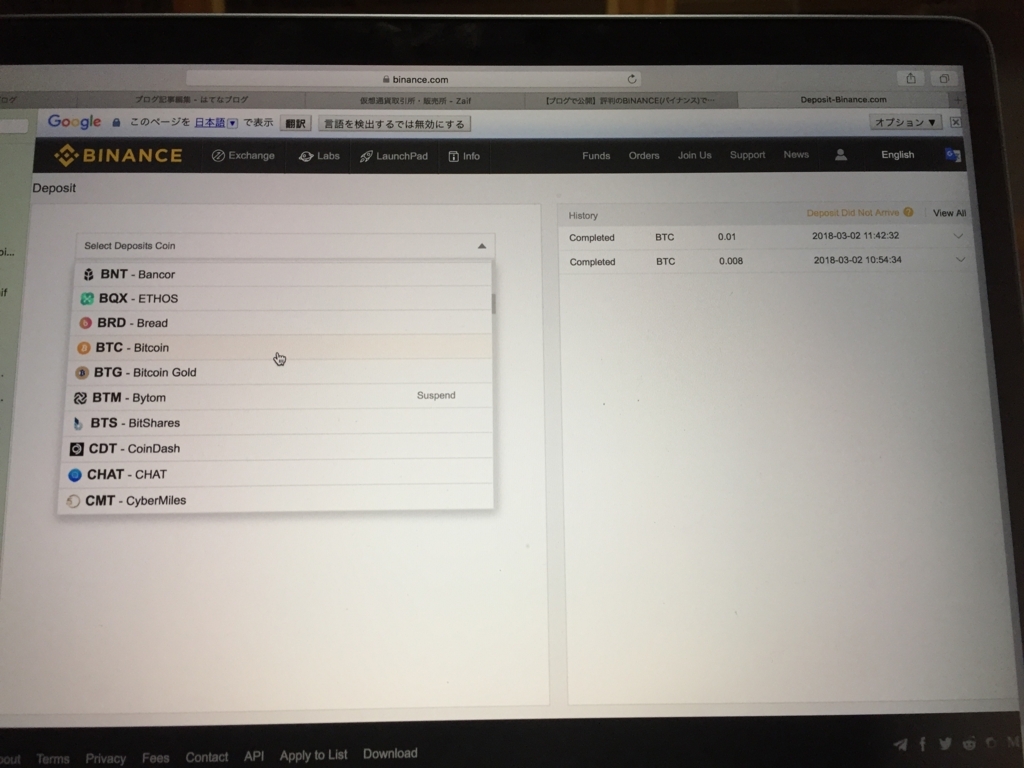Image resolution: width=1024 pixels, height=768 pixels.
Task: Click the BRD Bread coin icon
Action: 85,323
